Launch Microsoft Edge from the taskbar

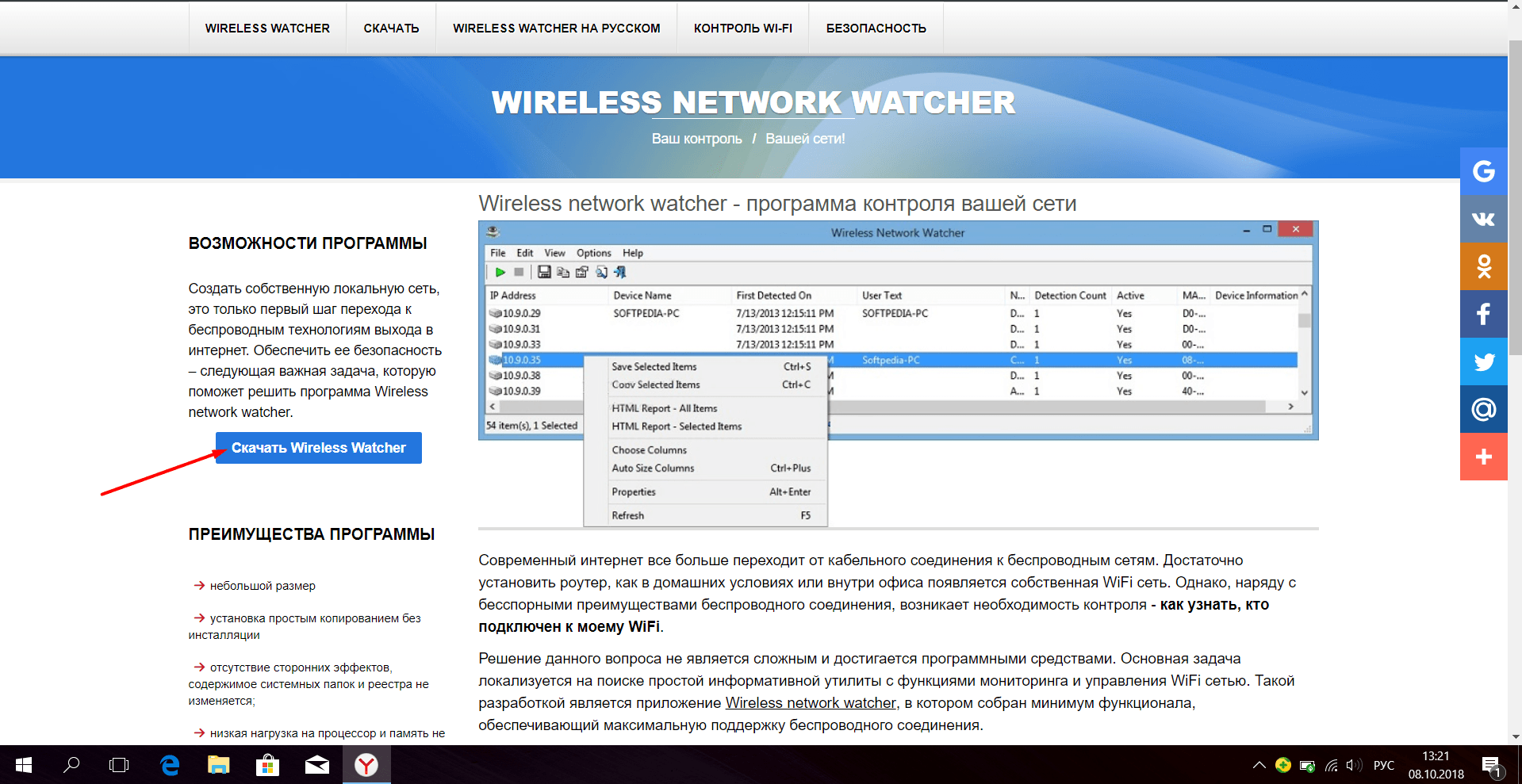click(170, 765)
